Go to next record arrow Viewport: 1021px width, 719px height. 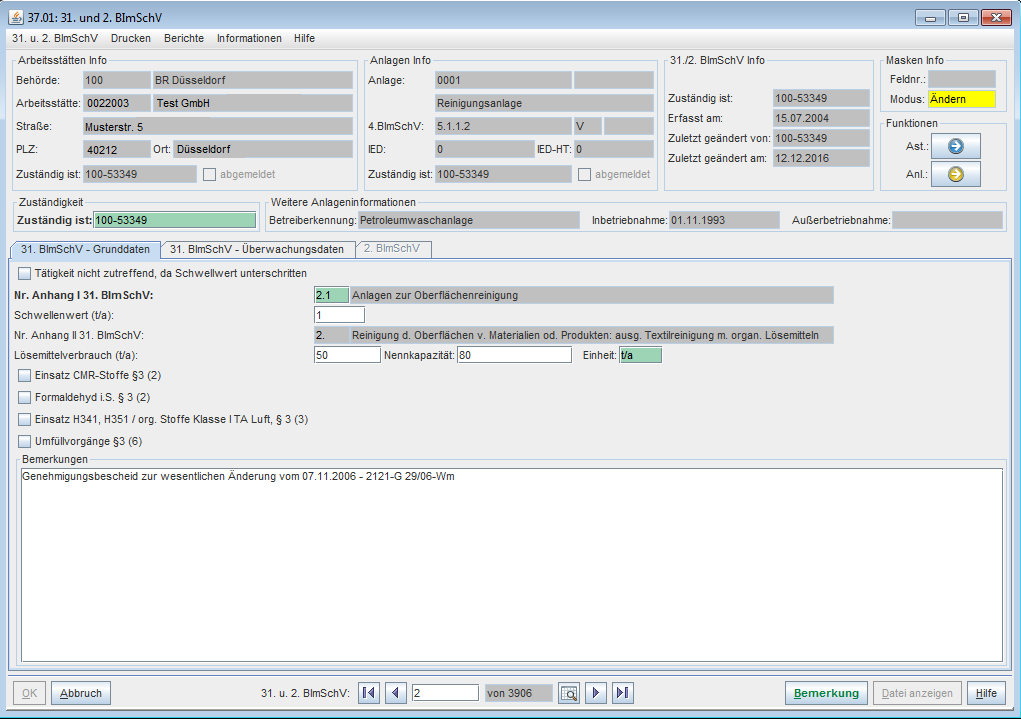click(596, 693)
